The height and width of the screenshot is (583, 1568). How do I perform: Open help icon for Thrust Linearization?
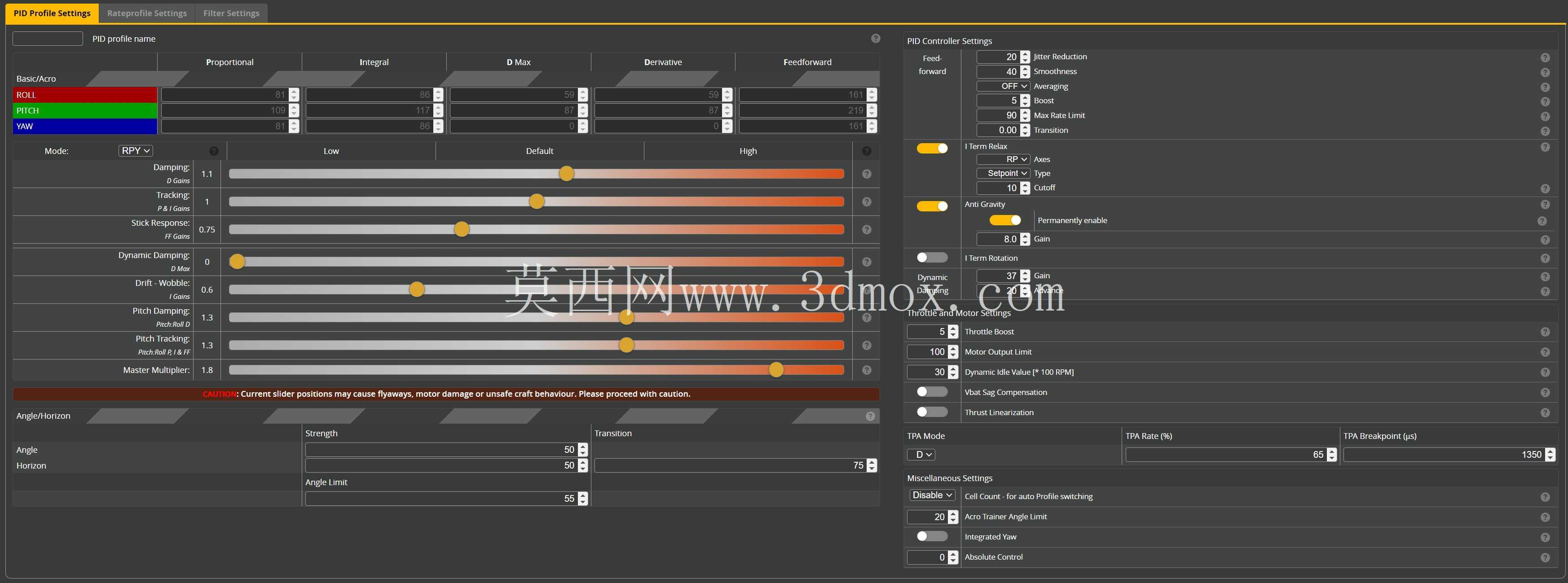[x=1545, y=412]
